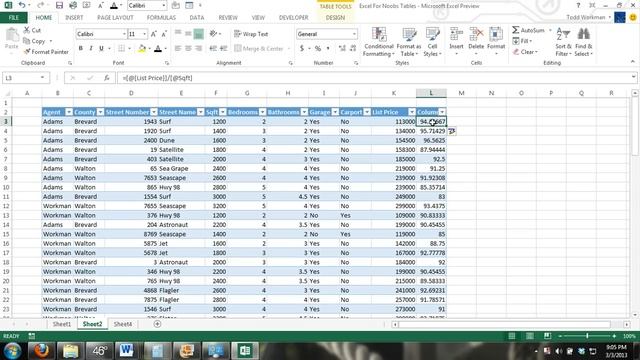This screenshot has height=360, width=640.
Task: Switch to the PAGE LAYOUT ribbon tab
Action: click(115, 18)
